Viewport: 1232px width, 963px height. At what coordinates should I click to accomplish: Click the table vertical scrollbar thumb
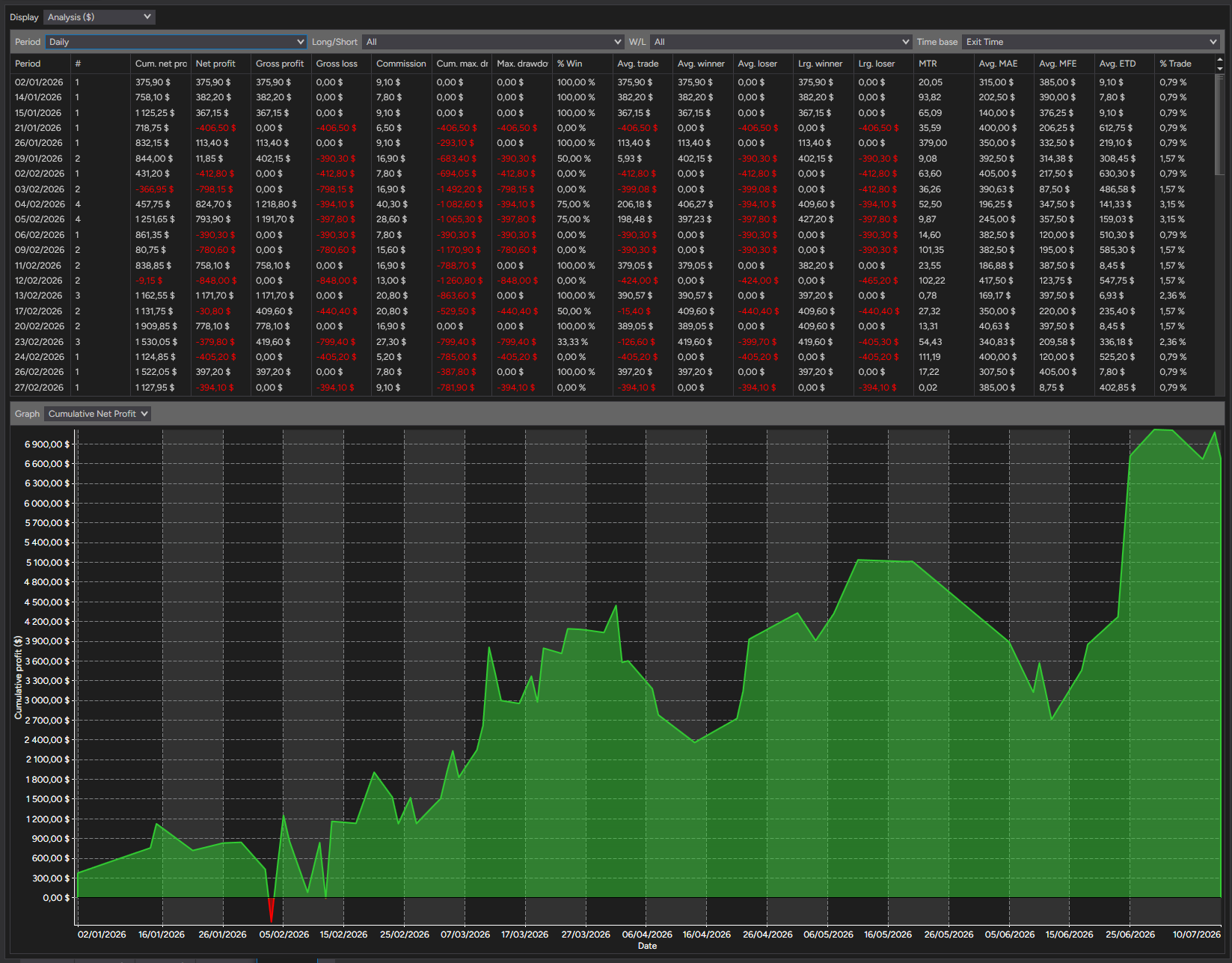point(1220,123)
